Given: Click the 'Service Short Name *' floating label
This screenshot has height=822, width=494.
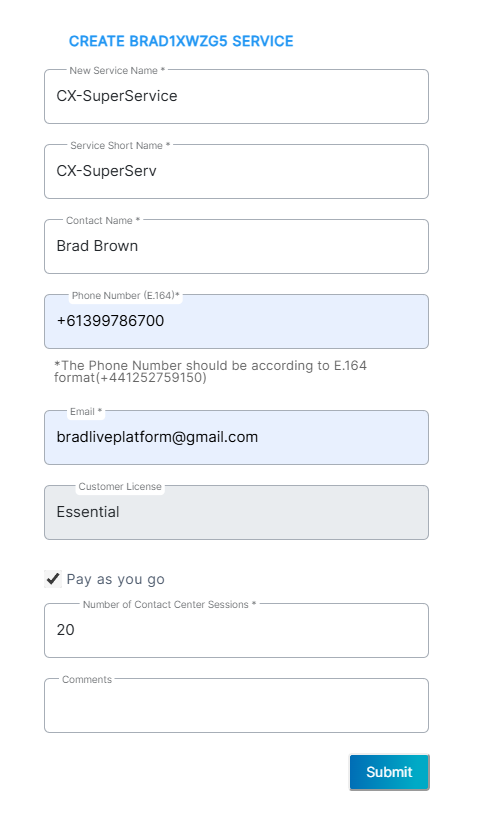Looking at the screenshot, I should tap(120, 145).
